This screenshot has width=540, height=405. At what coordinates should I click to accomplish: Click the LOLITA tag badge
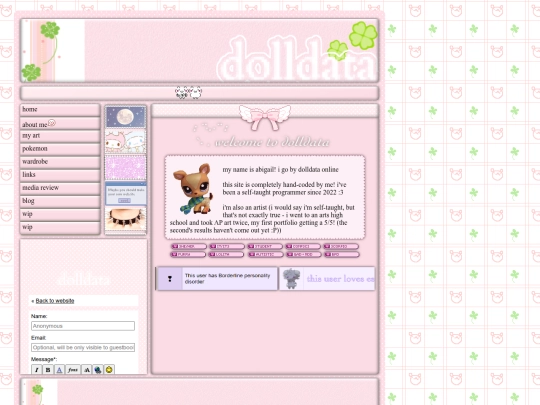coord(227,255)
